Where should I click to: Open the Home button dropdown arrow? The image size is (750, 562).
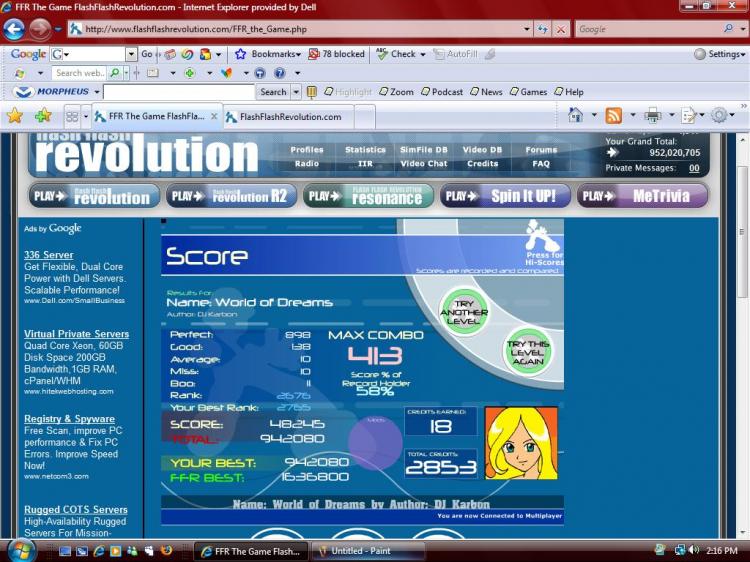[x=594, y=115]
